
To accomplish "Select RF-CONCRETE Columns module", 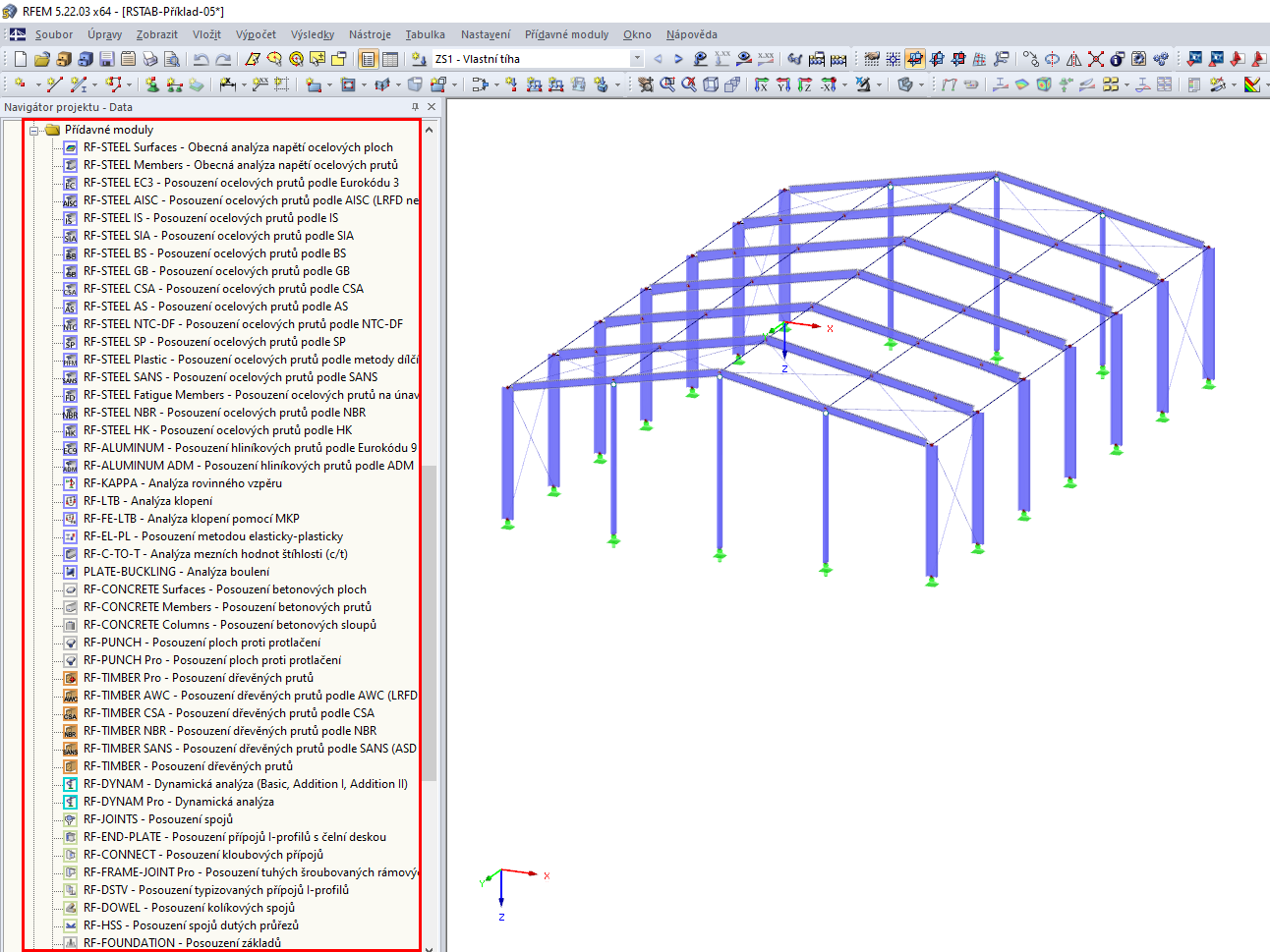I will pos(230,625).
